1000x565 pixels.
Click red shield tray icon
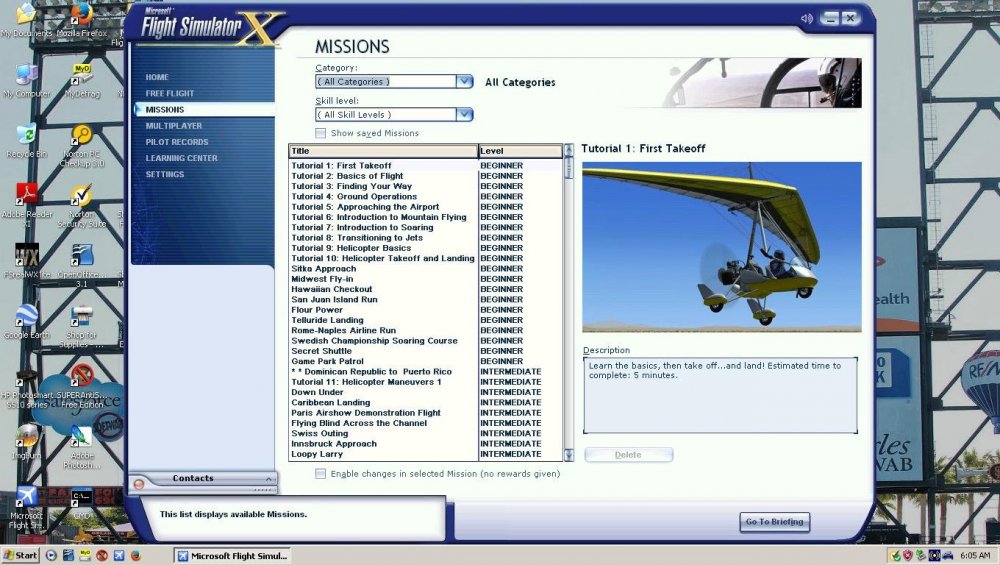coord(907,555)
